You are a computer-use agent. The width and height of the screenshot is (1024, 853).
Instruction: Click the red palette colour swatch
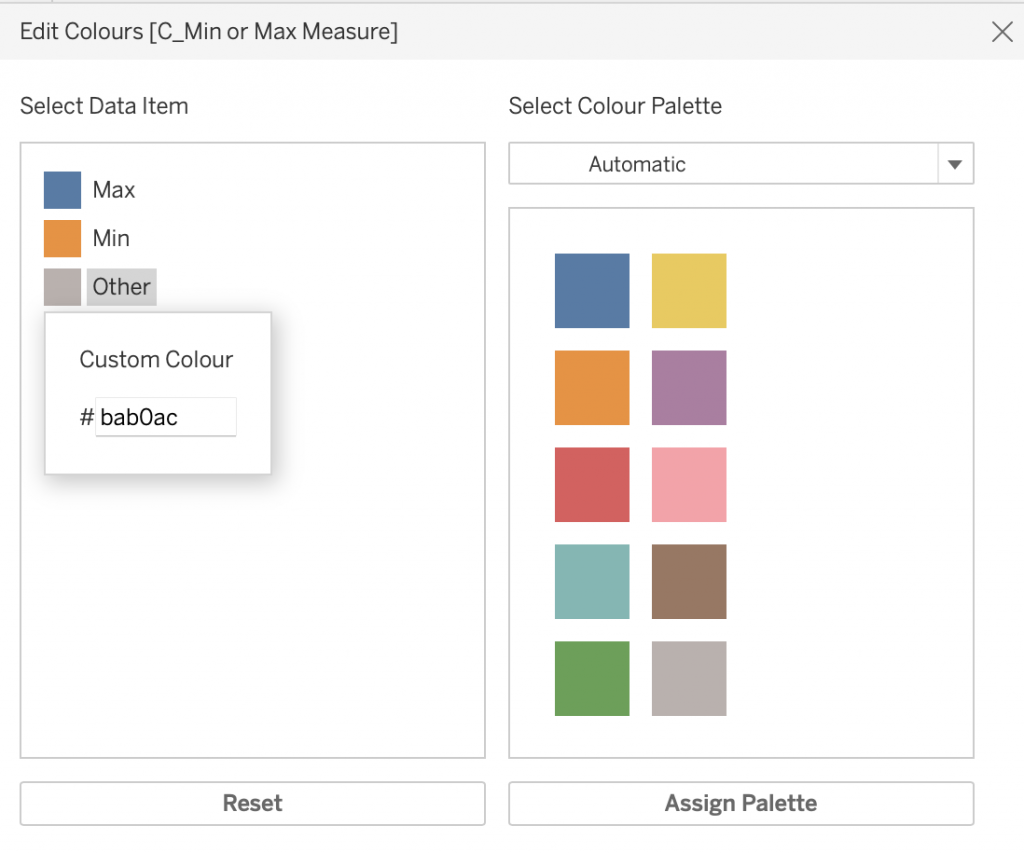click(x=592, y=485)
